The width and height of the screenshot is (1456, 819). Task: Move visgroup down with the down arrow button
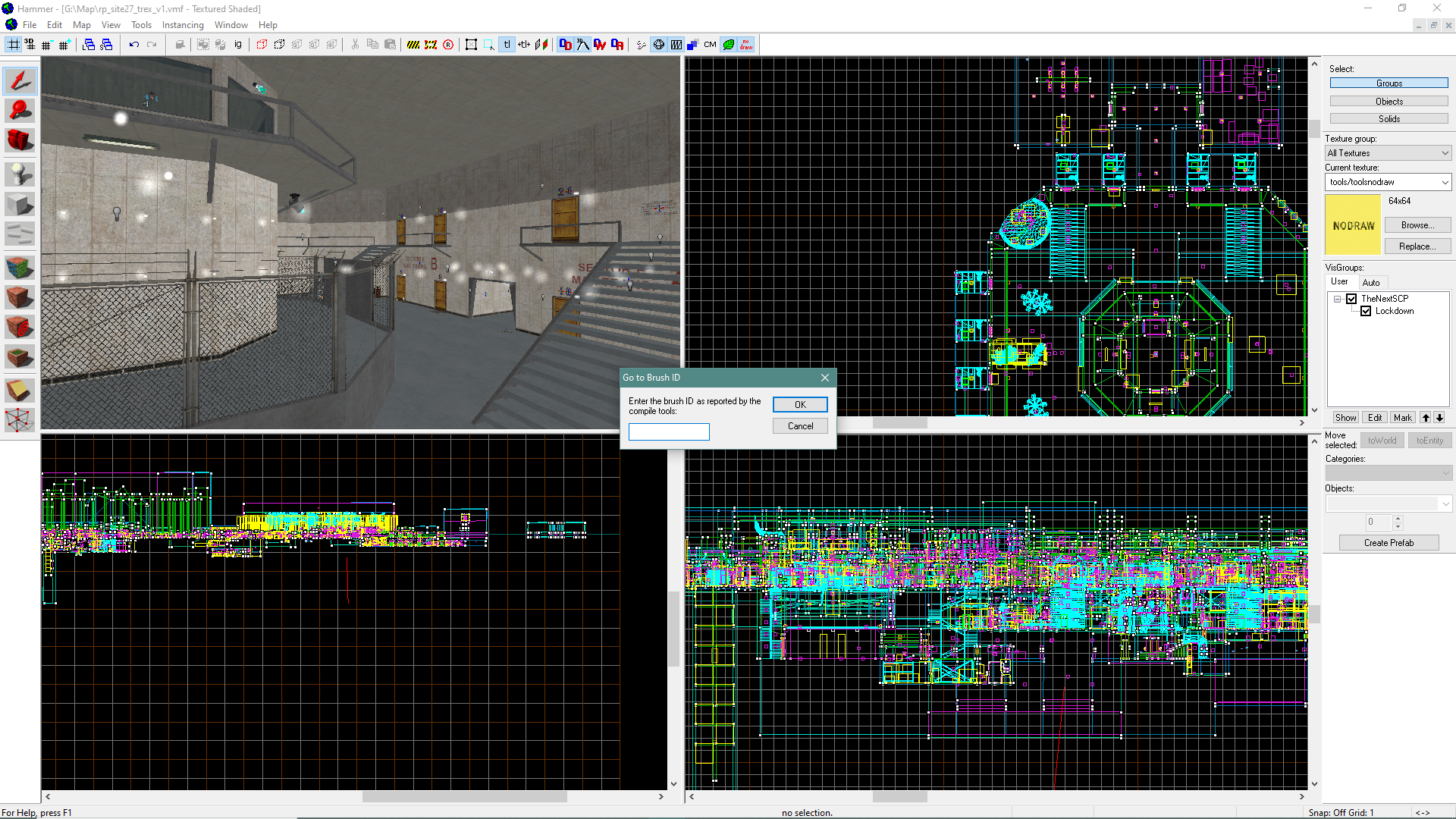pyautogui.click(x=1439, y=418)
